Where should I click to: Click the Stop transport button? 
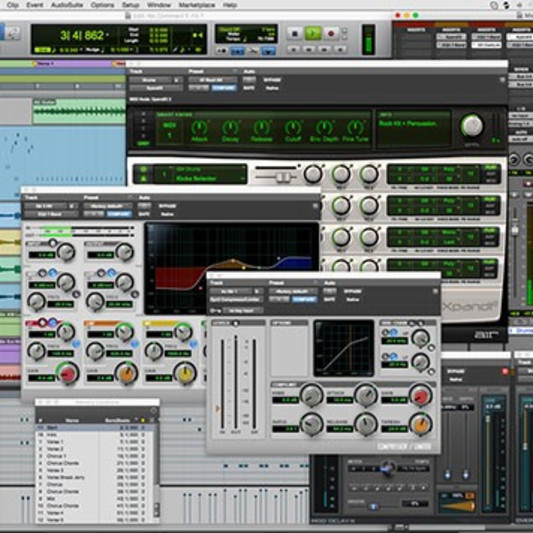[x=295, y=33]
